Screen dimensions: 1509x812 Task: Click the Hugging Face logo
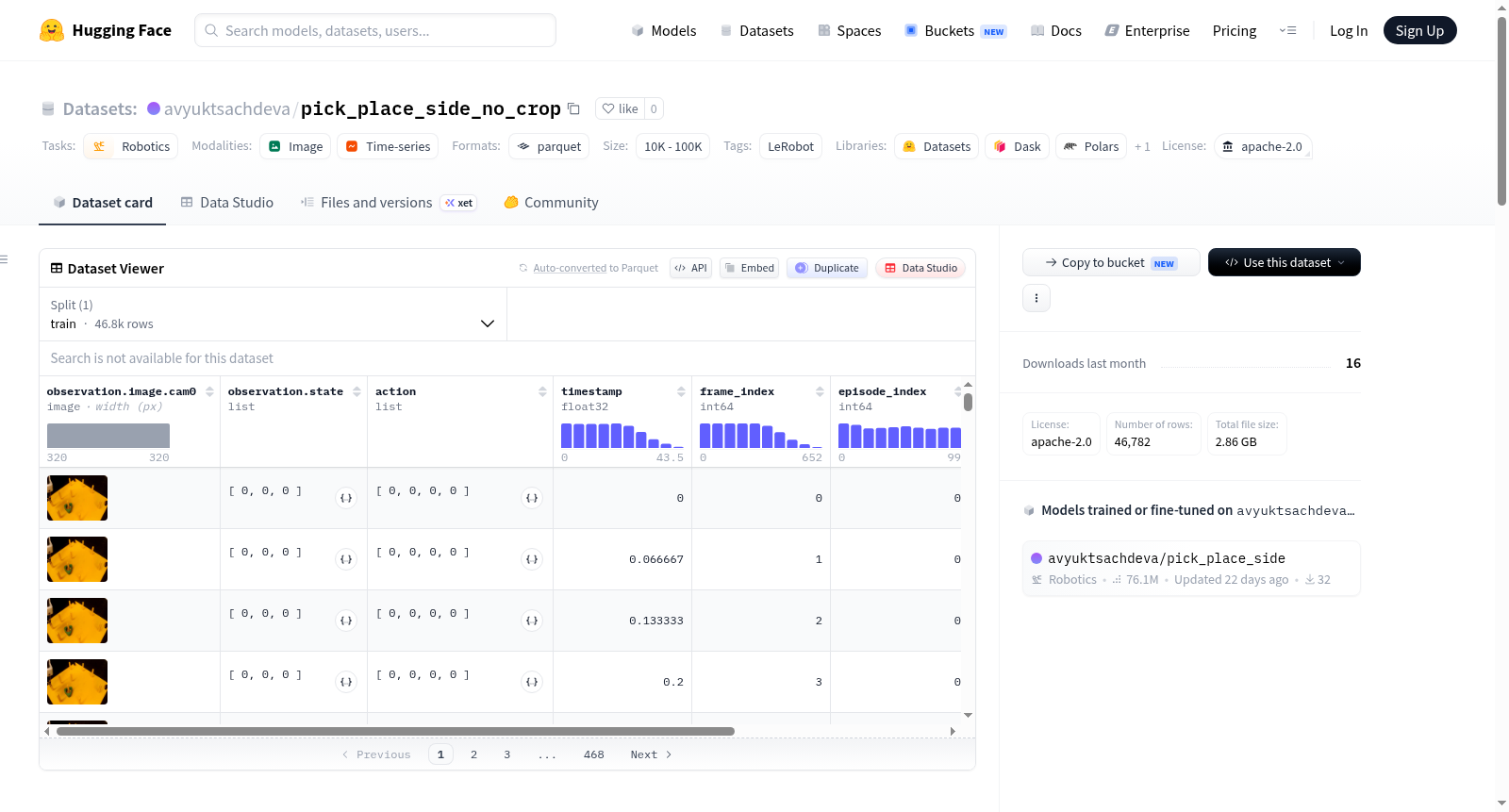[105, 30]
